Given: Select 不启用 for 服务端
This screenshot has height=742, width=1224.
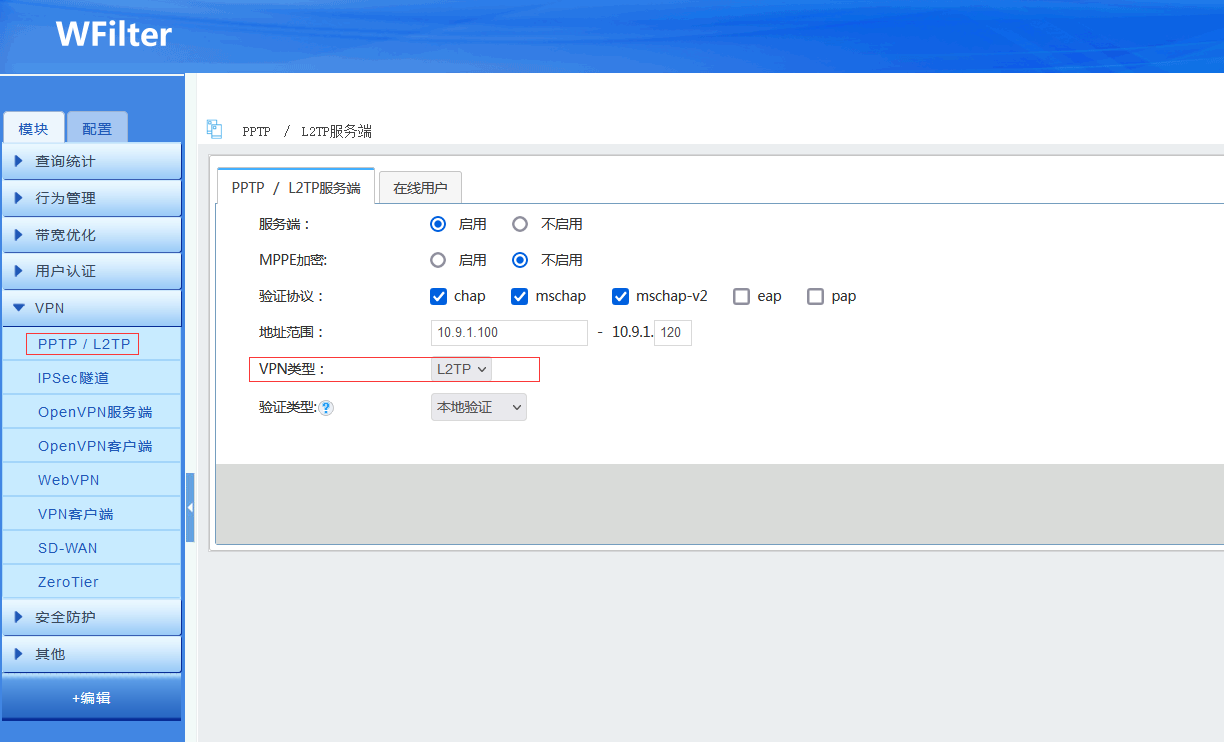Looking at the screenshot, I should 520,224.
